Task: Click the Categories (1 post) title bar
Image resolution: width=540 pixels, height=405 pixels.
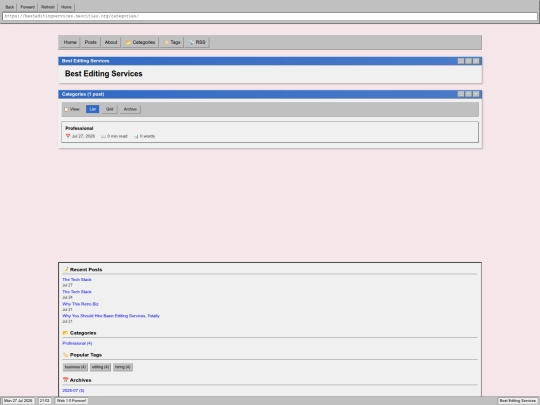Action: pos(270,94)
